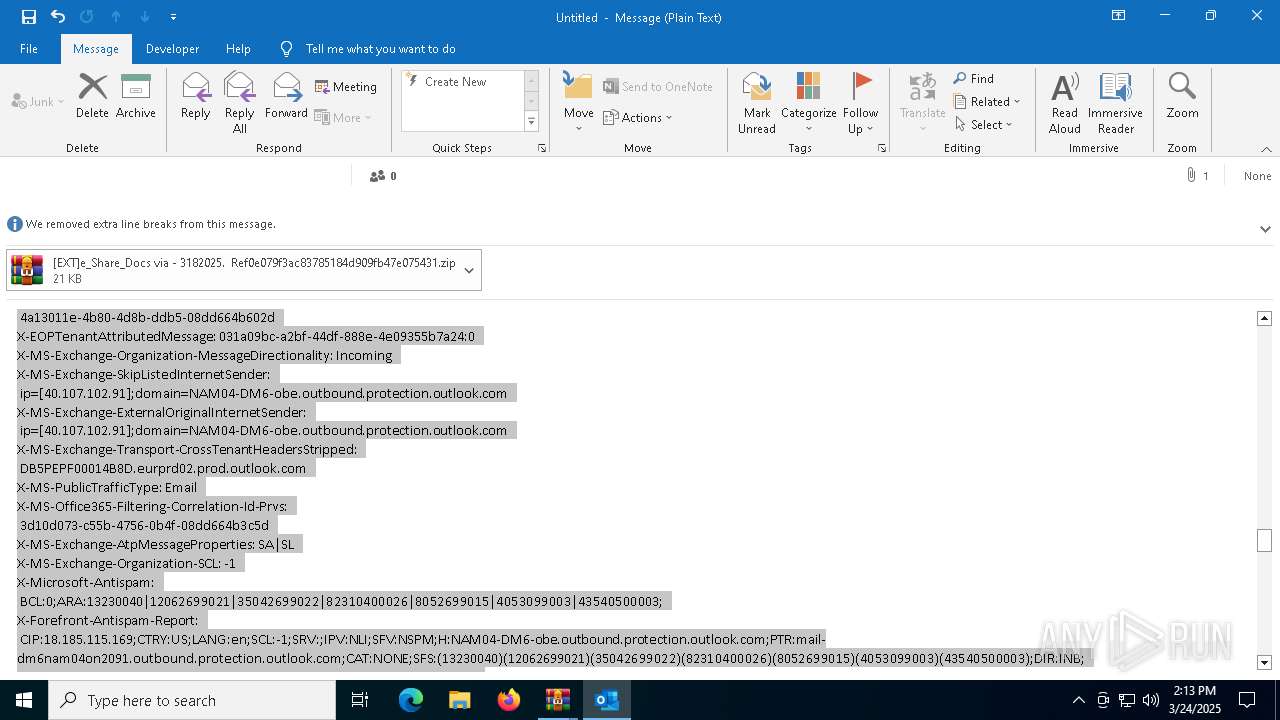
Task: Click the message scrollbar down arrow
Action: (1264, 662)
